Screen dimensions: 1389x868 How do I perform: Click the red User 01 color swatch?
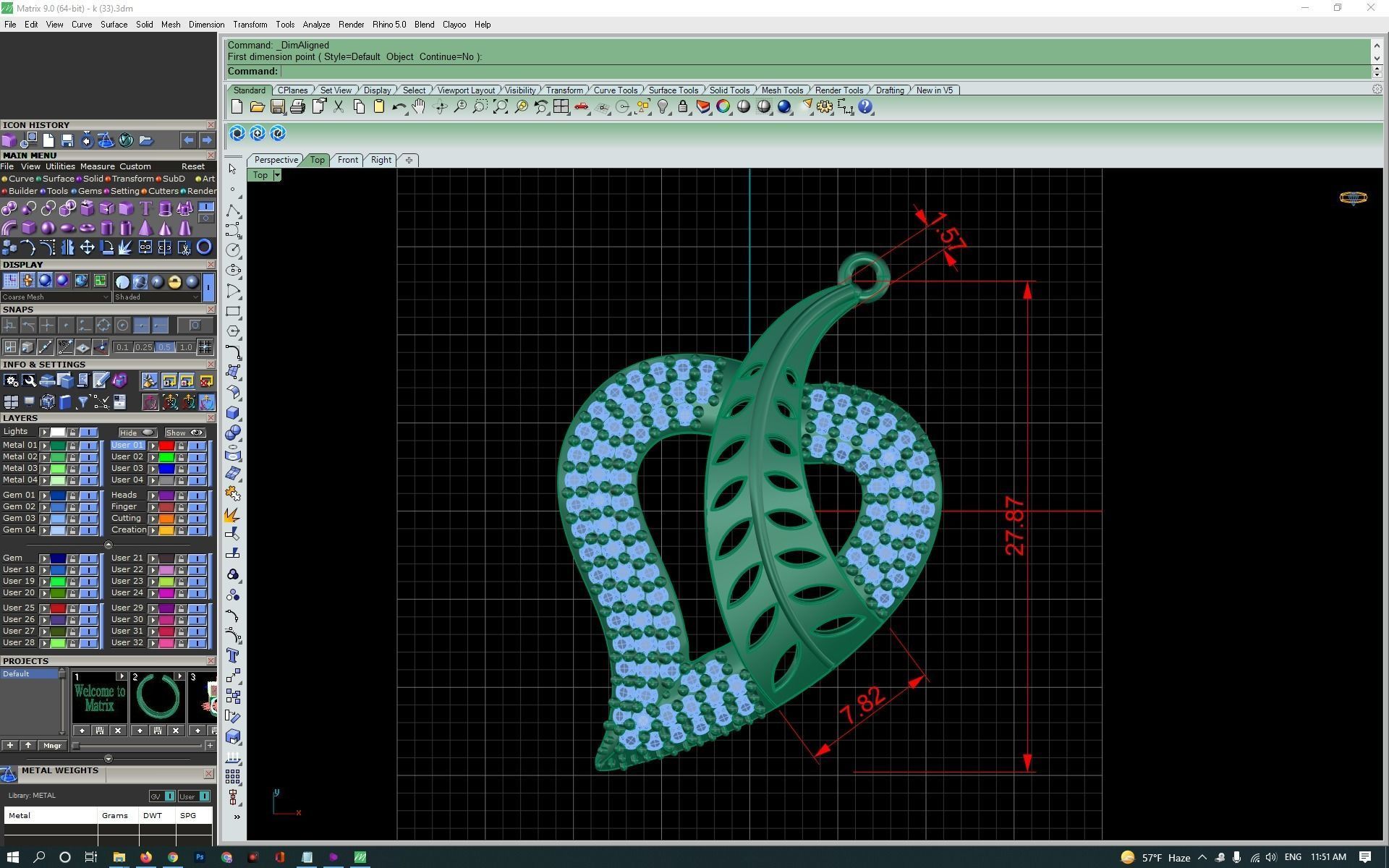(x=166, y=446)
